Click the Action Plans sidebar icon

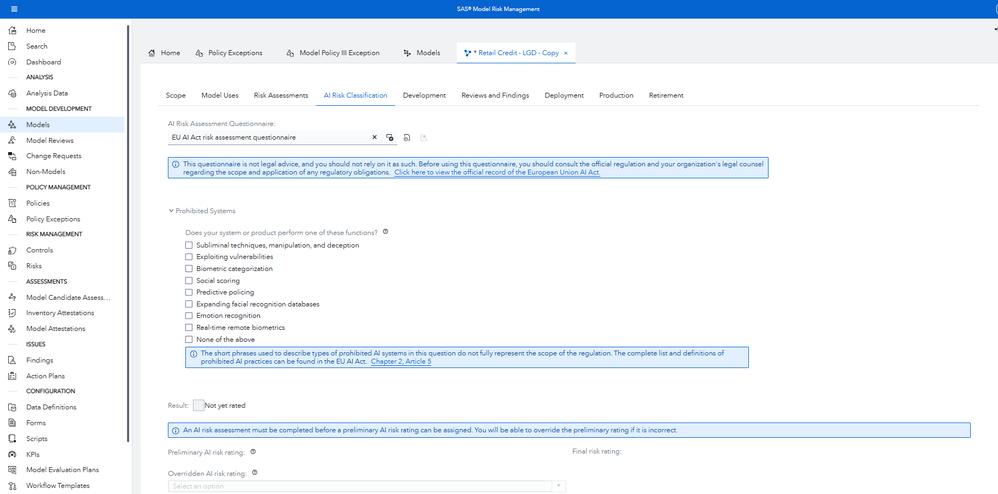click(x=11, y=376)
